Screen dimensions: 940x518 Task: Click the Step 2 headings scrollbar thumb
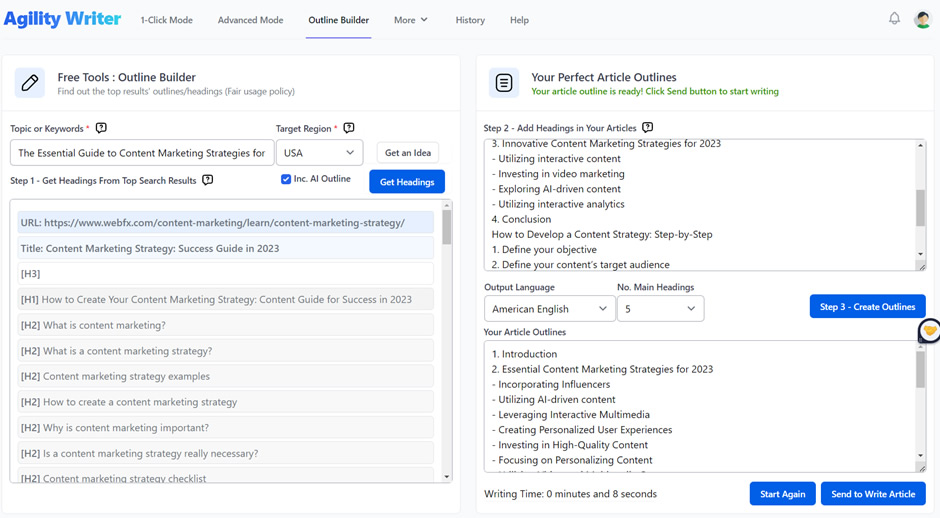[920, 207]
